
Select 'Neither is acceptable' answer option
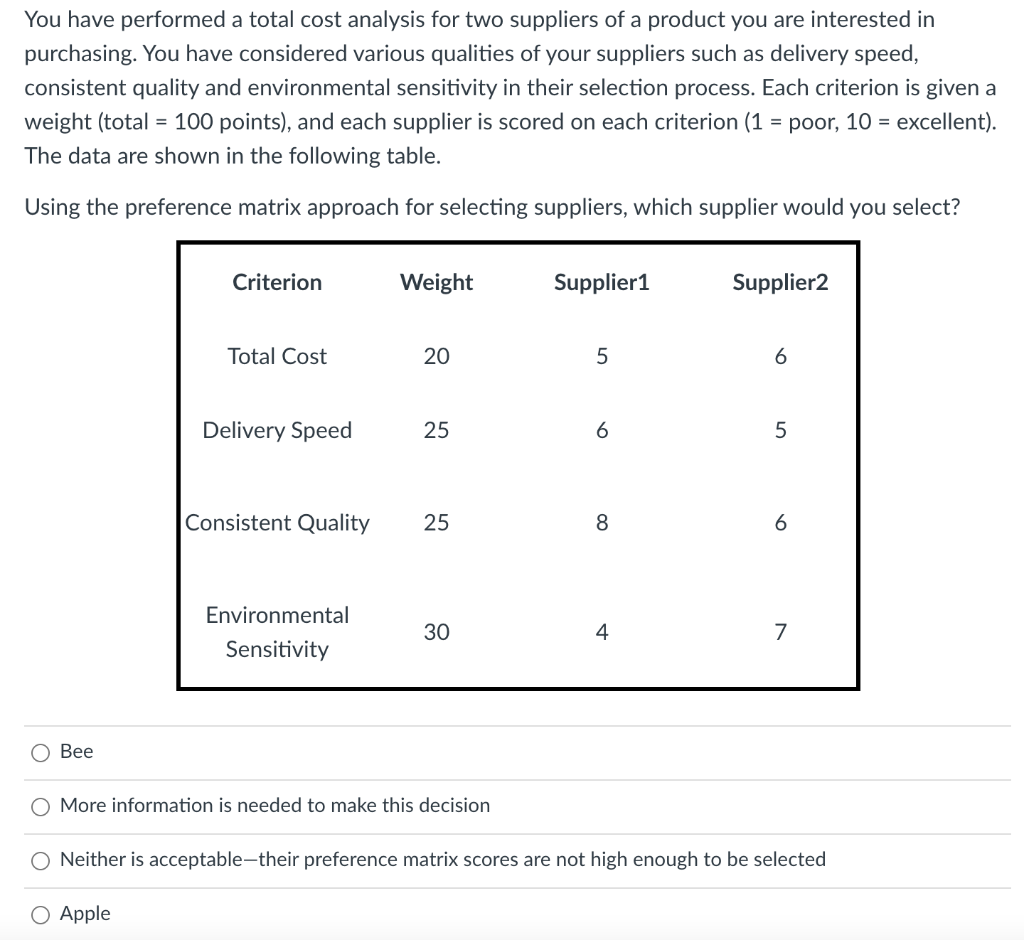tap(39, 860)
